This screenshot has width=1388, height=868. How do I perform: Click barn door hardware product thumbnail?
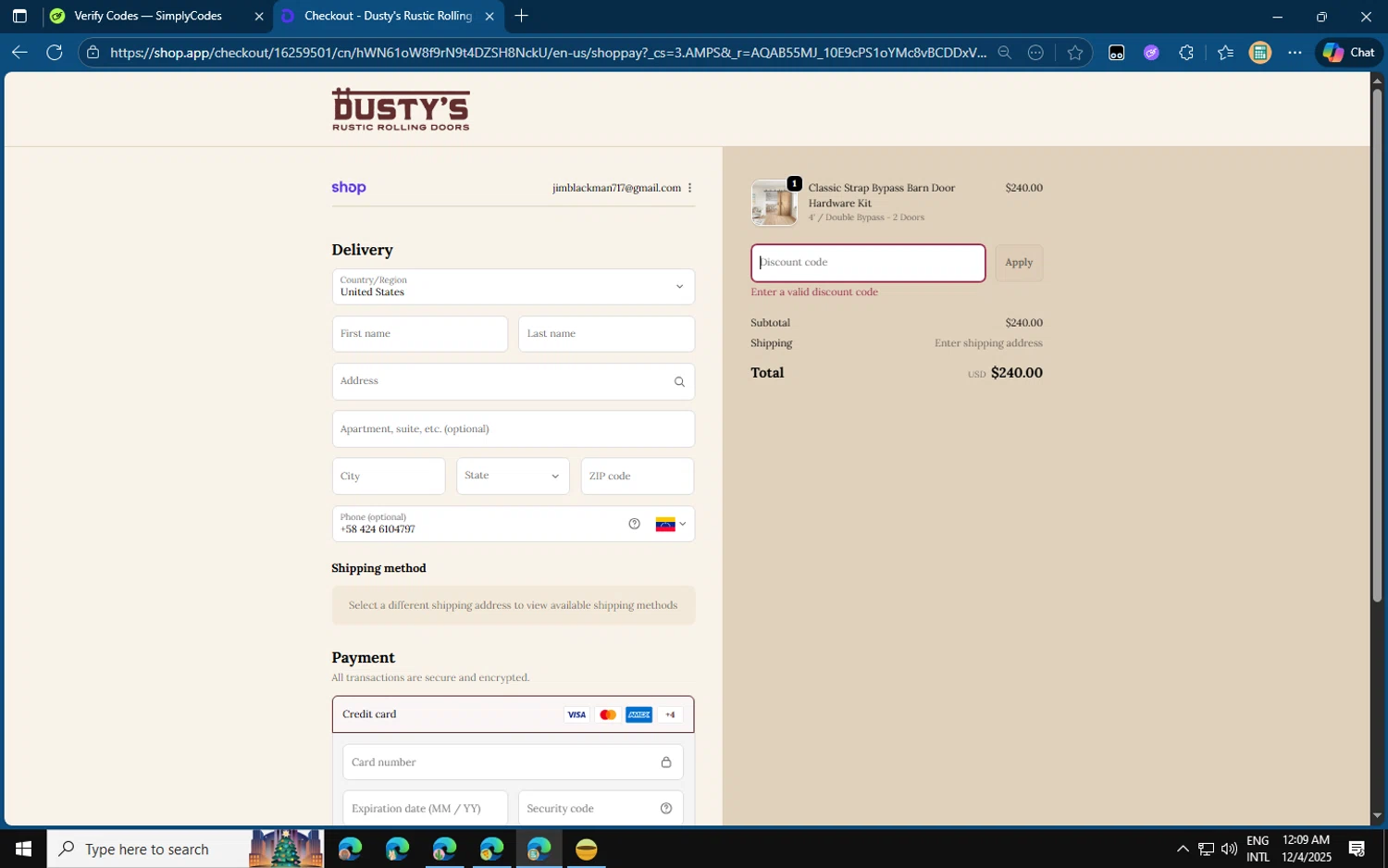[774, 203]
